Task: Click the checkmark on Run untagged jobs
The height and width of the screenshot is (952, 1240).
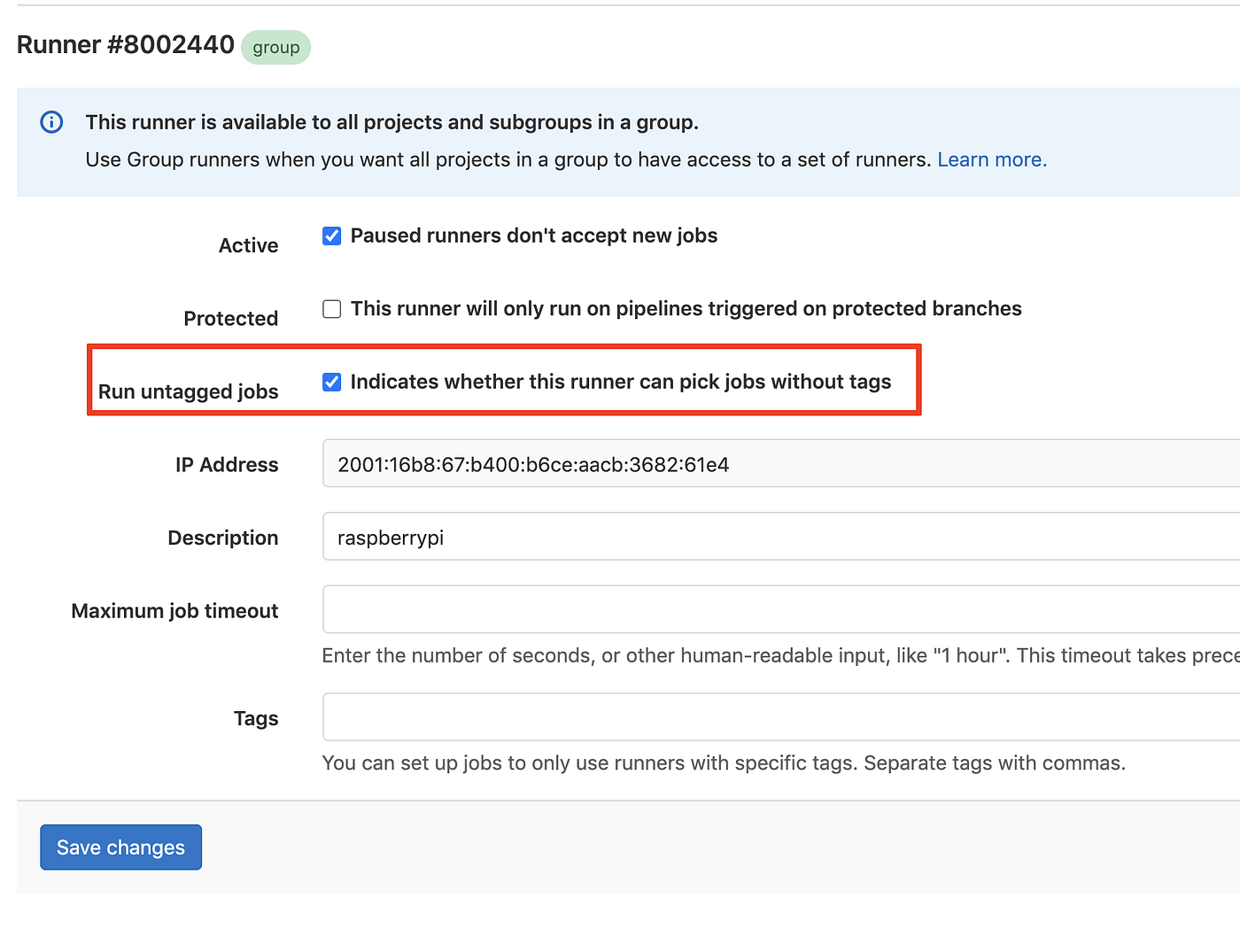Action: coord(331,382)
